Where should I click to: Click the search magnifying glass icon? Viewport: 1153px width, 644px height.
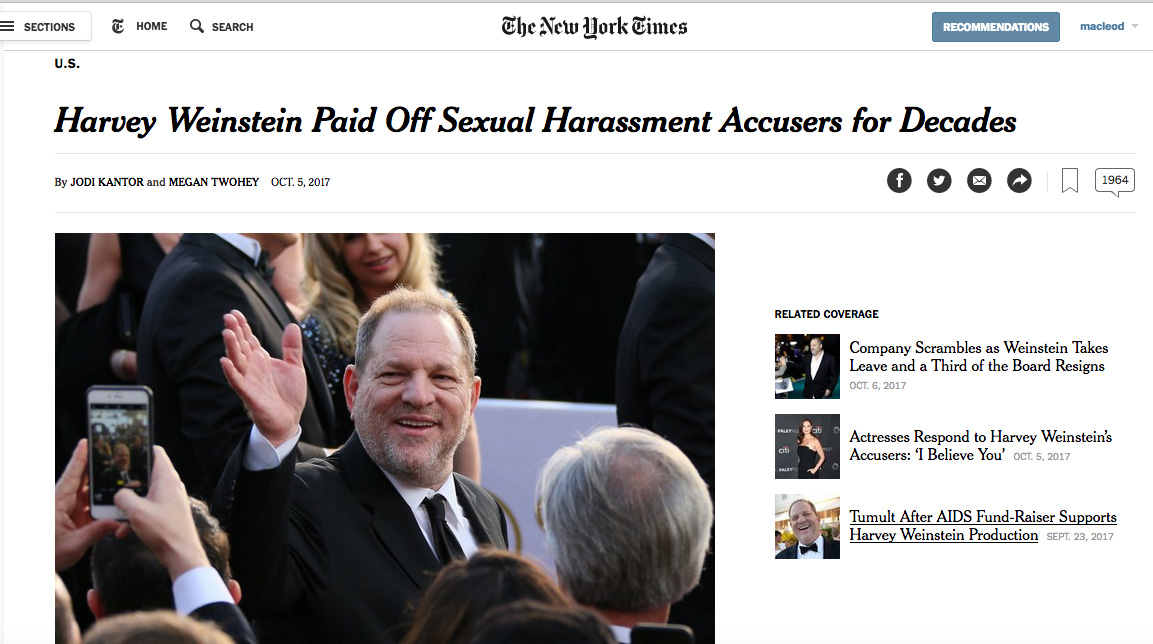197,26
